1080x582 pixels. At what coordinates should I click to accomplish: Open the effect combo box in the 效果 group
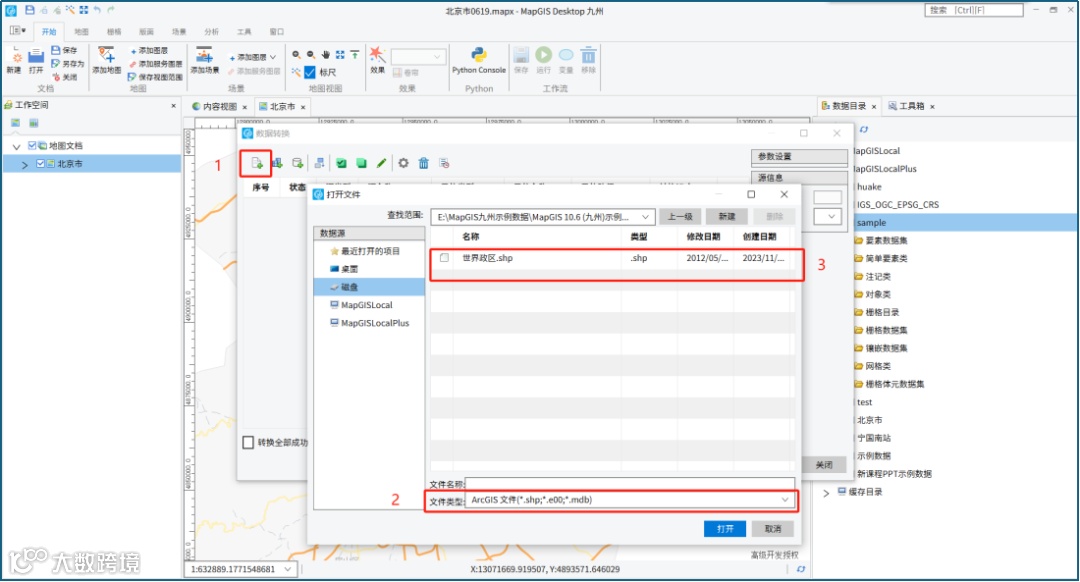[x=418, y=56]
